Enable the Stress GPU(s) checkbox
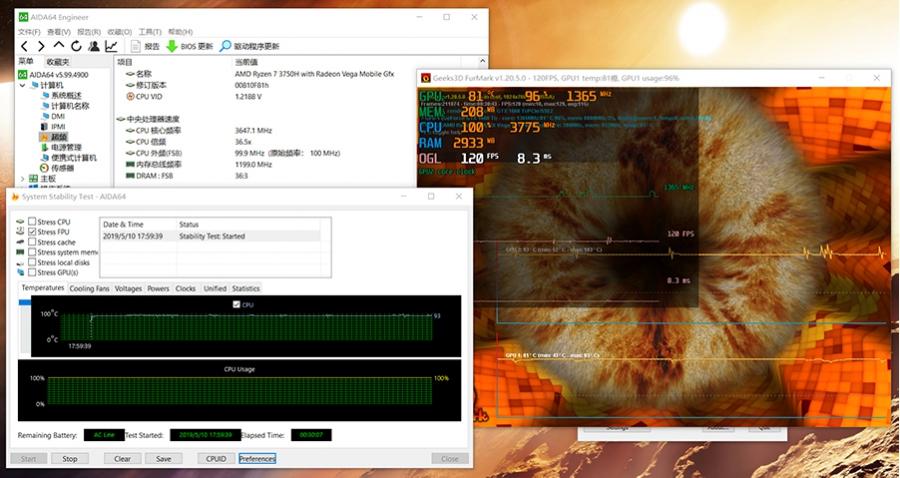Screen dimensions: 900x478 [32, 272]
